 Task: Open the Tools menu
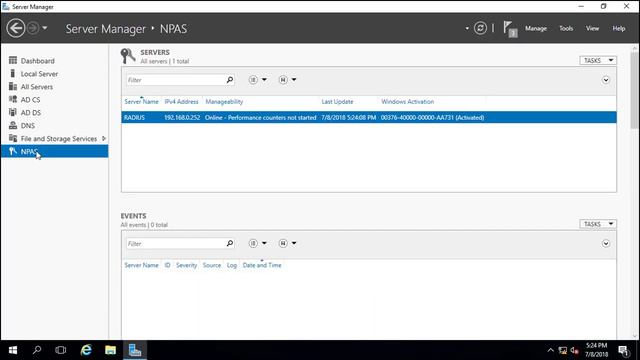566,28
